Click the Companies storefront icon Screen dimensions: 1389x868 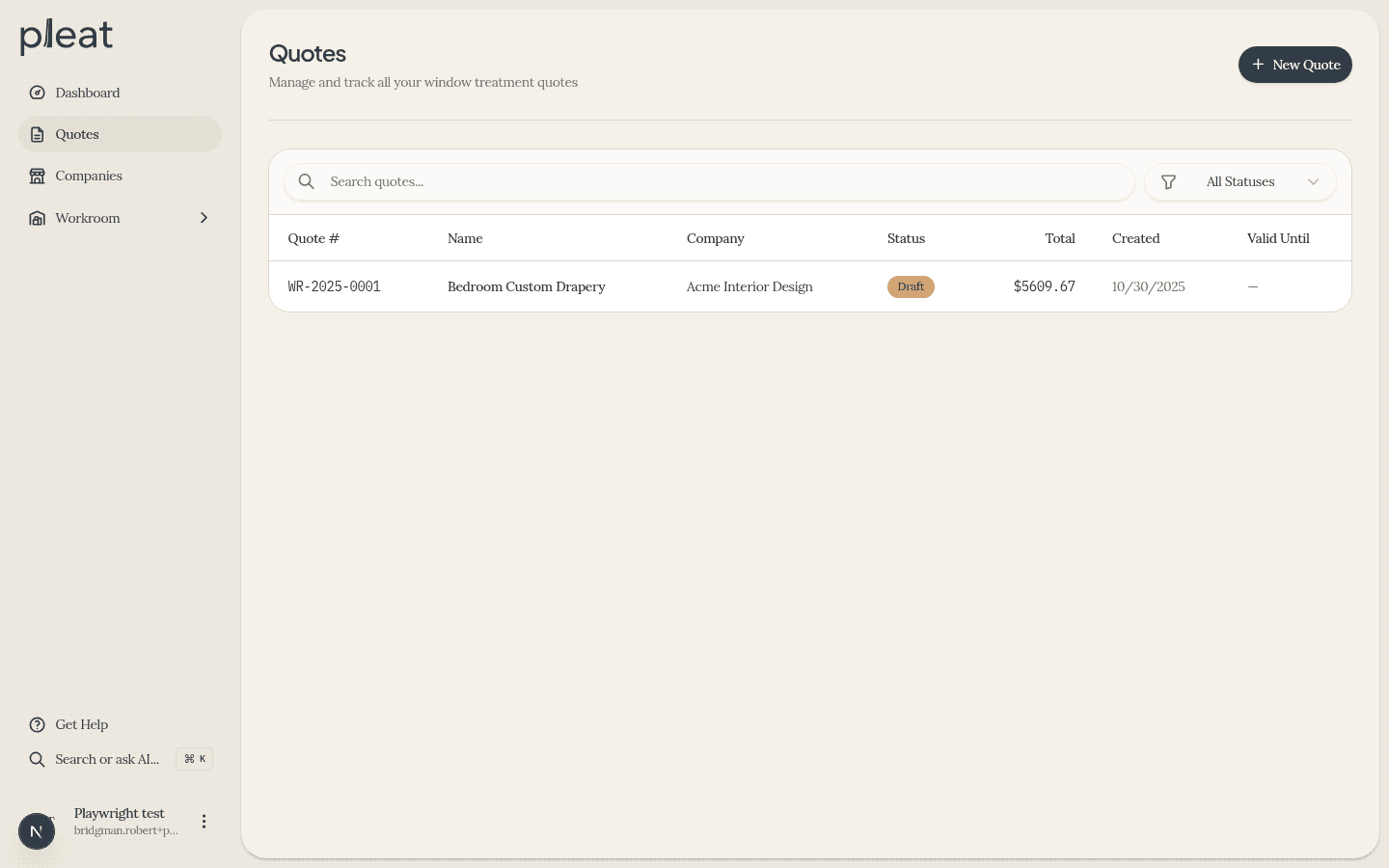click(37, 176)
